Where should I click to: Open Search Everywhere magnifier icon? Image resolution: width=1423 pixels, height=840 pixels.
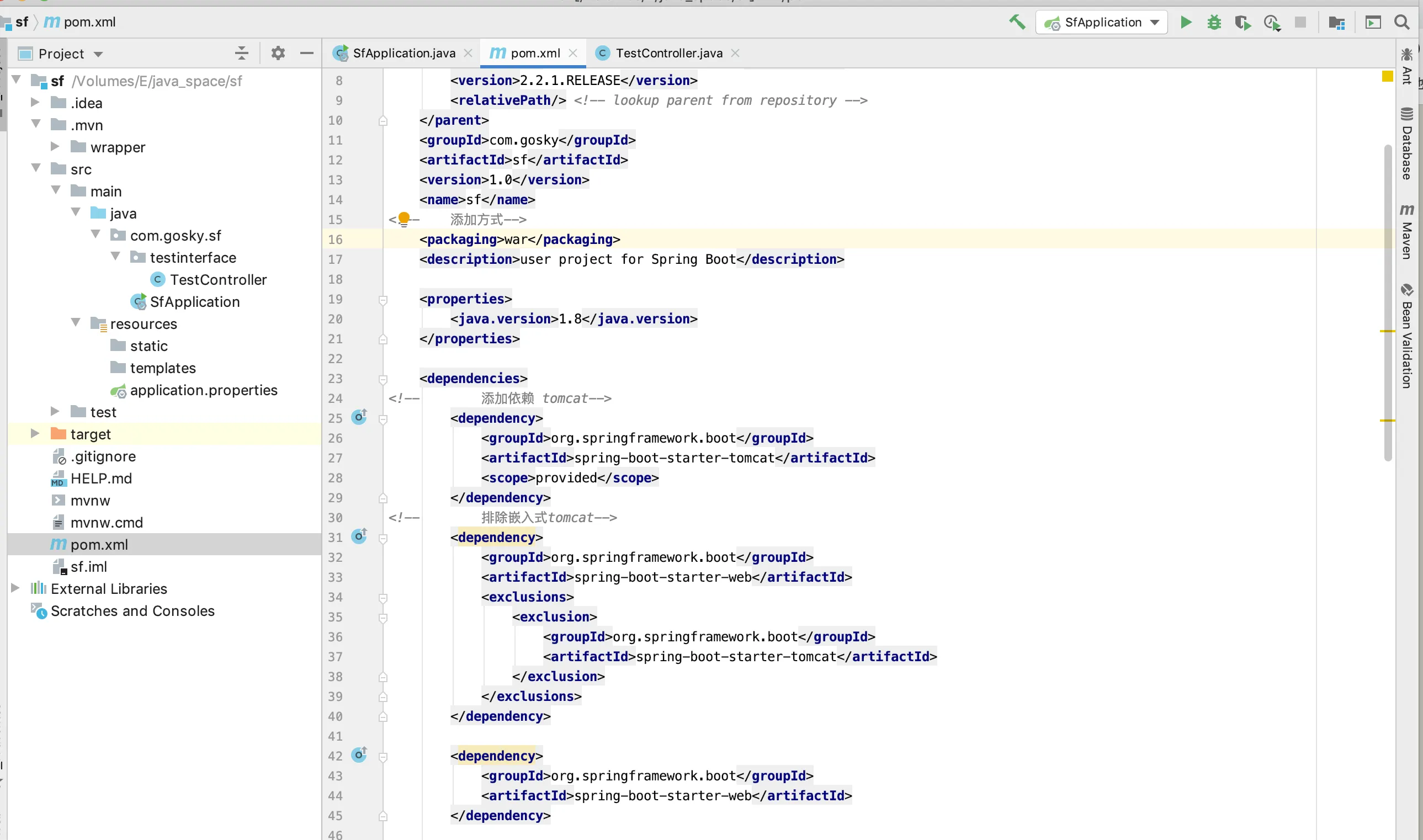[x=1401, y=22]
